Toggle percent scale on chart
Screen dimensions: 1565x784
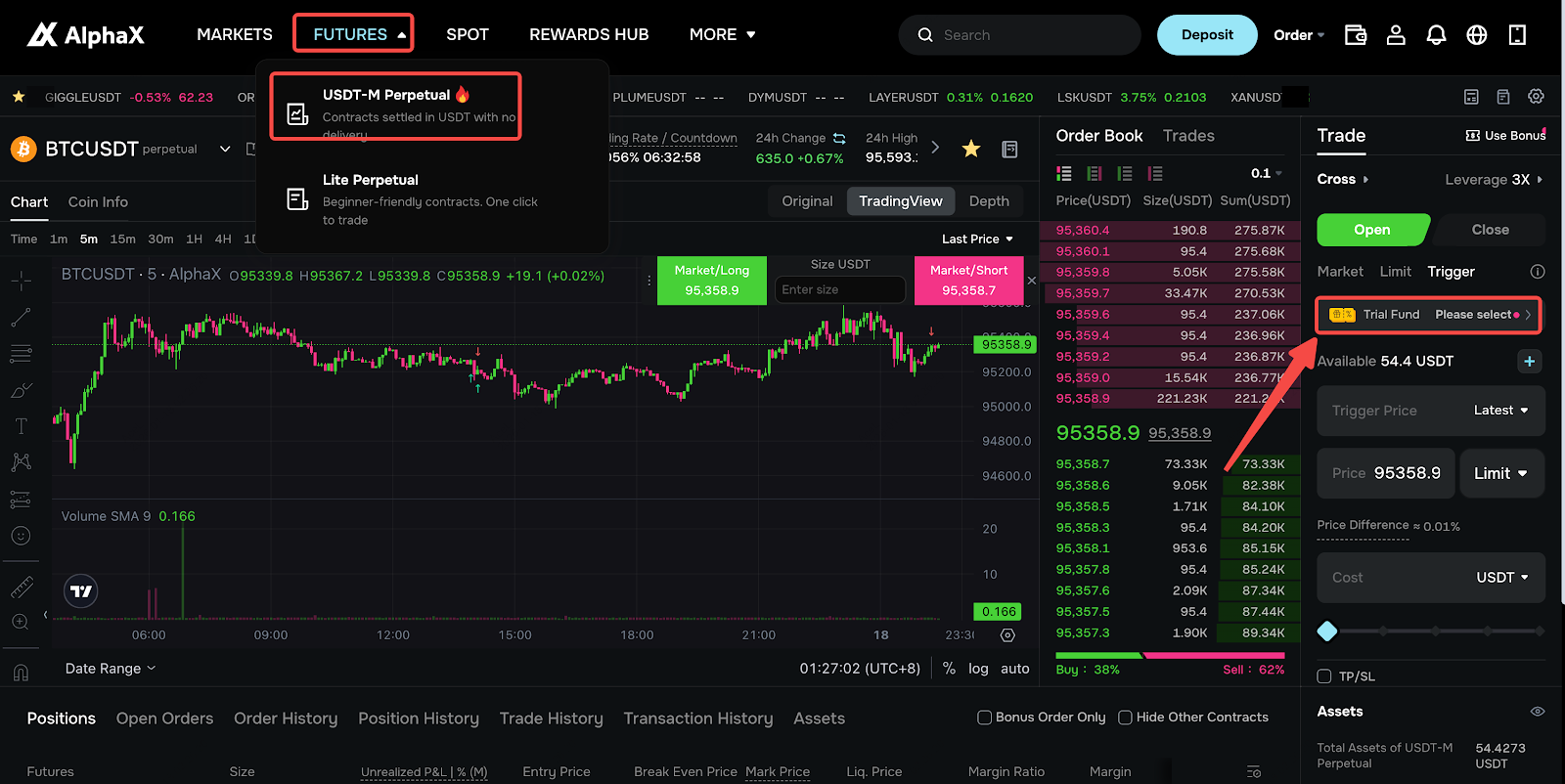pos(949,669)
